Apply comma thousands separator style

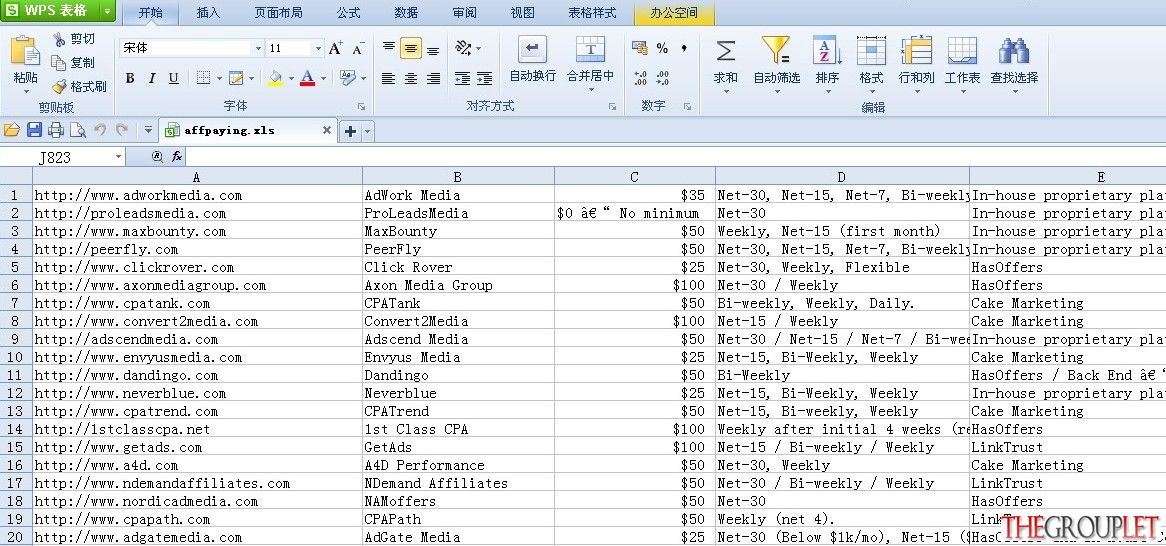point(684,48)
